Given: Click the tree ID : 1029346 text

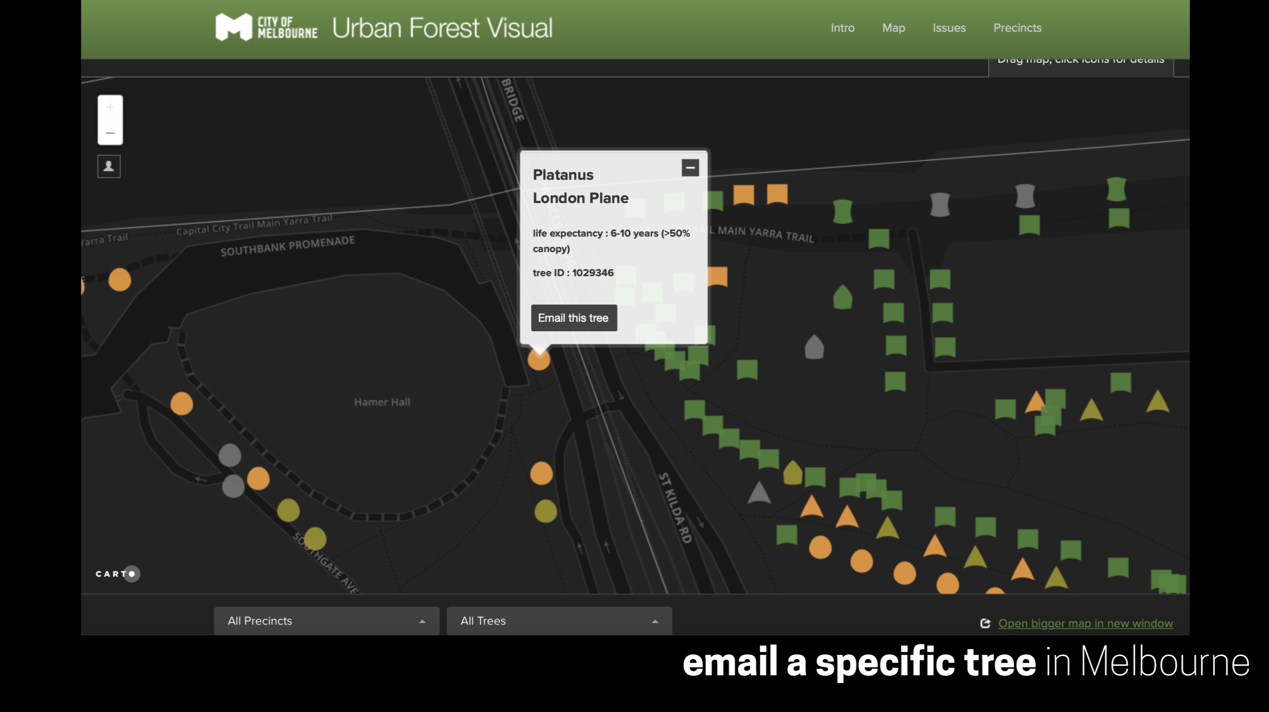Looking at the screenshot, I should 573,273.
